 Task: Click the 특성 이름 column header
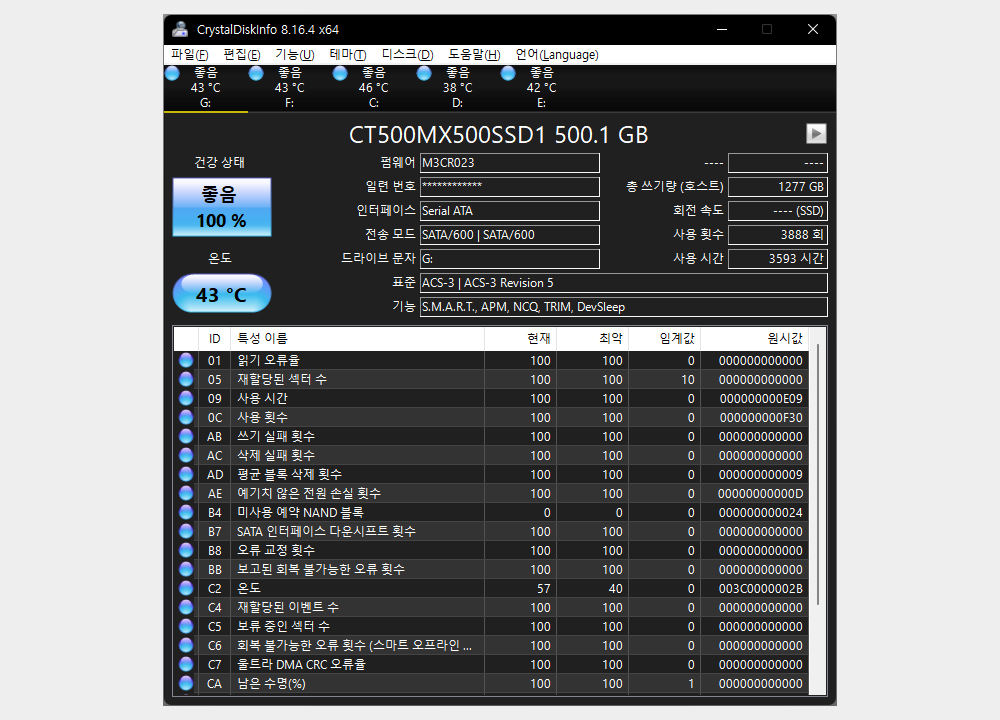[x=357, y=339]
